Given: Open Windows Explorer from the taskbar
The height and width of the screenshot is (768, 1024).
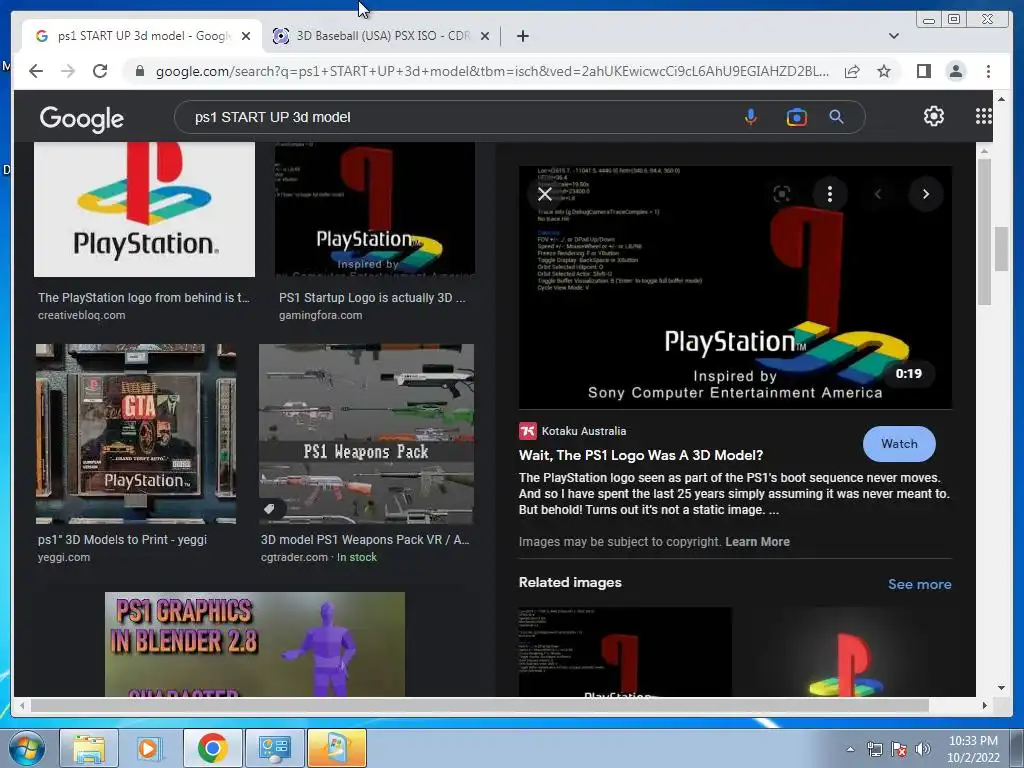Looking at the screenshot, I should tap(89, 748).
